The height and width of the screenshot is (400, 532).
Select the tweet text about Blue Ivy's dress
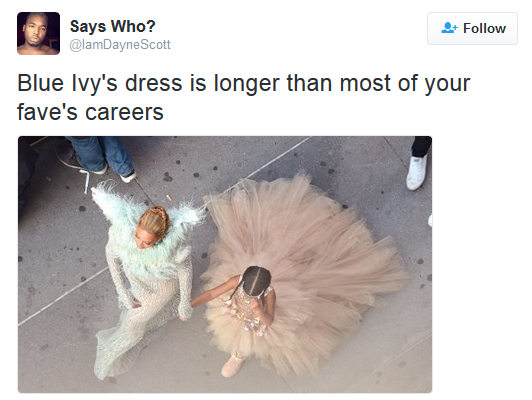coord(243,97)
